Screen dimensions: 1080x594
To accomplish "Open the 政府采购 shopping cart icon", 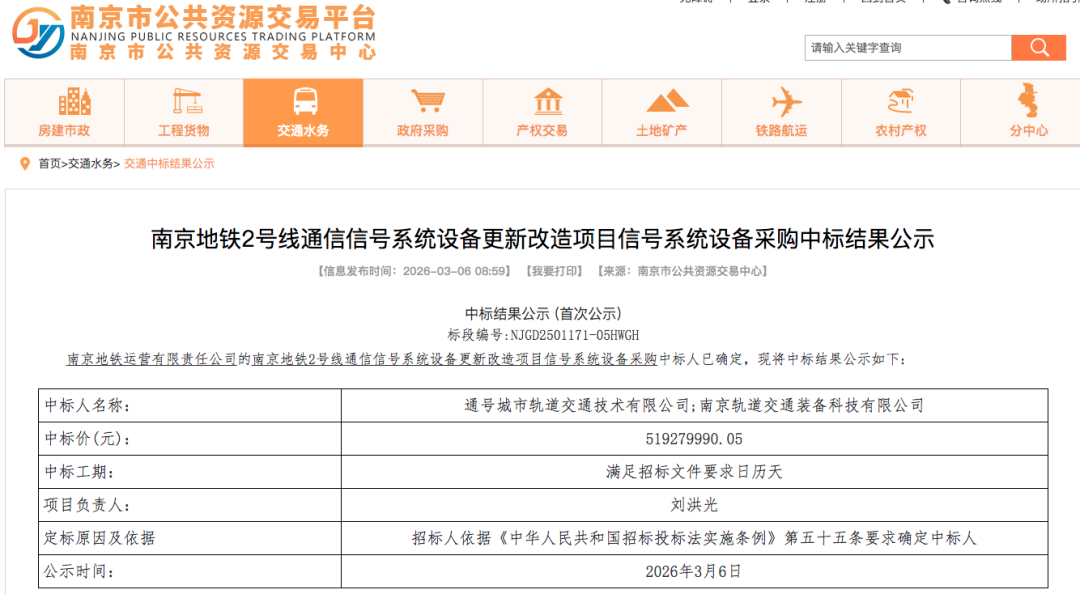I will (426, 100).
